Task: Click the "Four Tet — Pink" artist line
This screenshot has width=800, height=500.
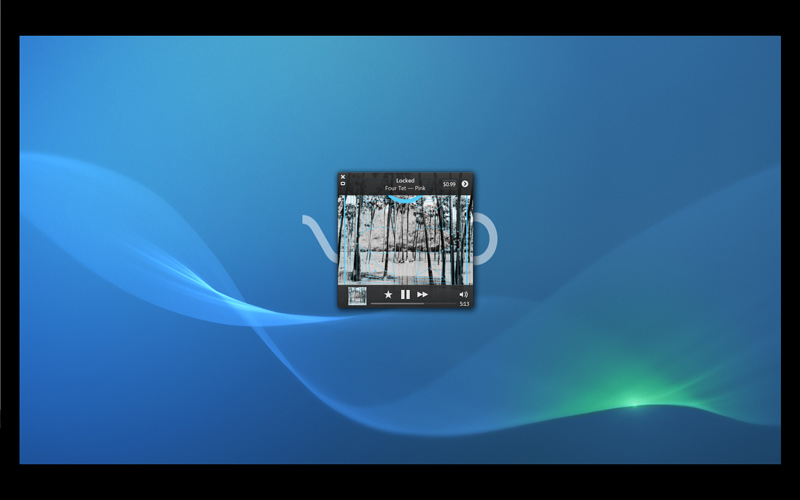Action: coord(405,188)
